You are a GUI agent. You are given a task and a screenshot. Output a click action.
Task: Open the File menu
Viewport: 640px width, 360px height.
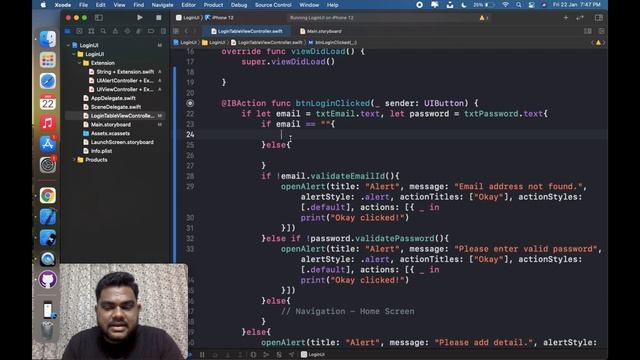click(x=83, y=5)
